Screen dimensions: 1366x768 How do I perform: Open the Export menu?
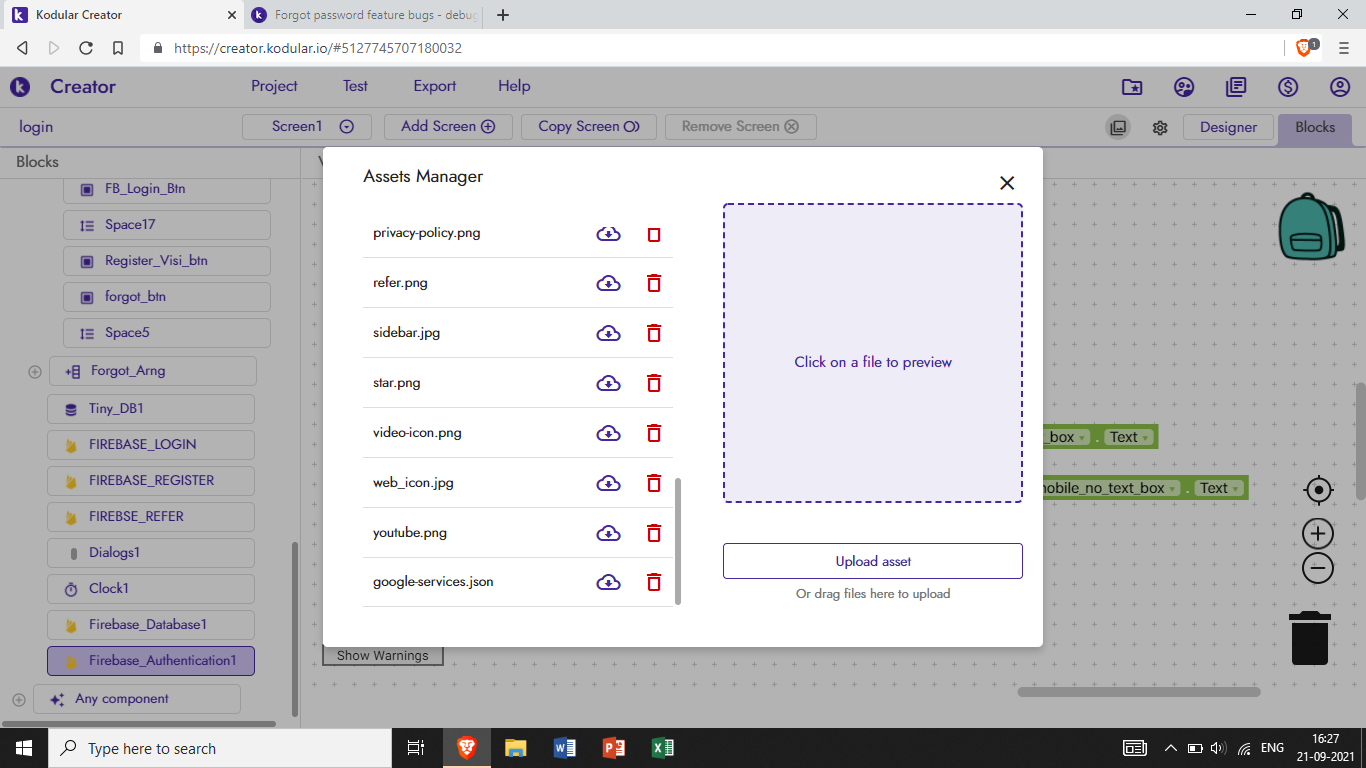click(x=435, y=86)
